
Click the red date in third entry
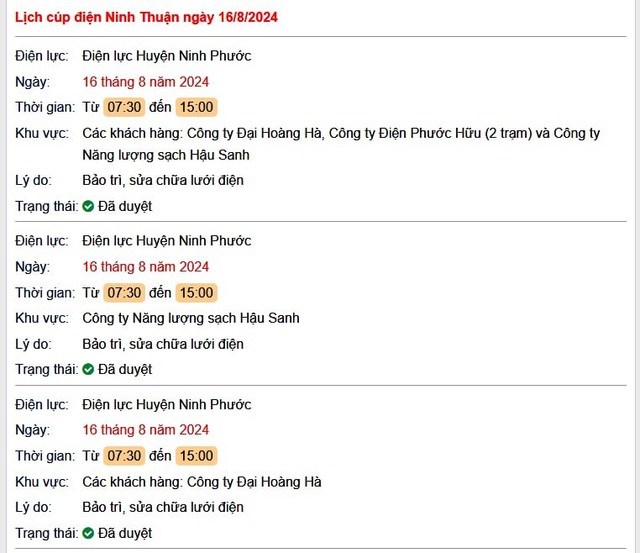pyautogui.click(x=146, y=430)
